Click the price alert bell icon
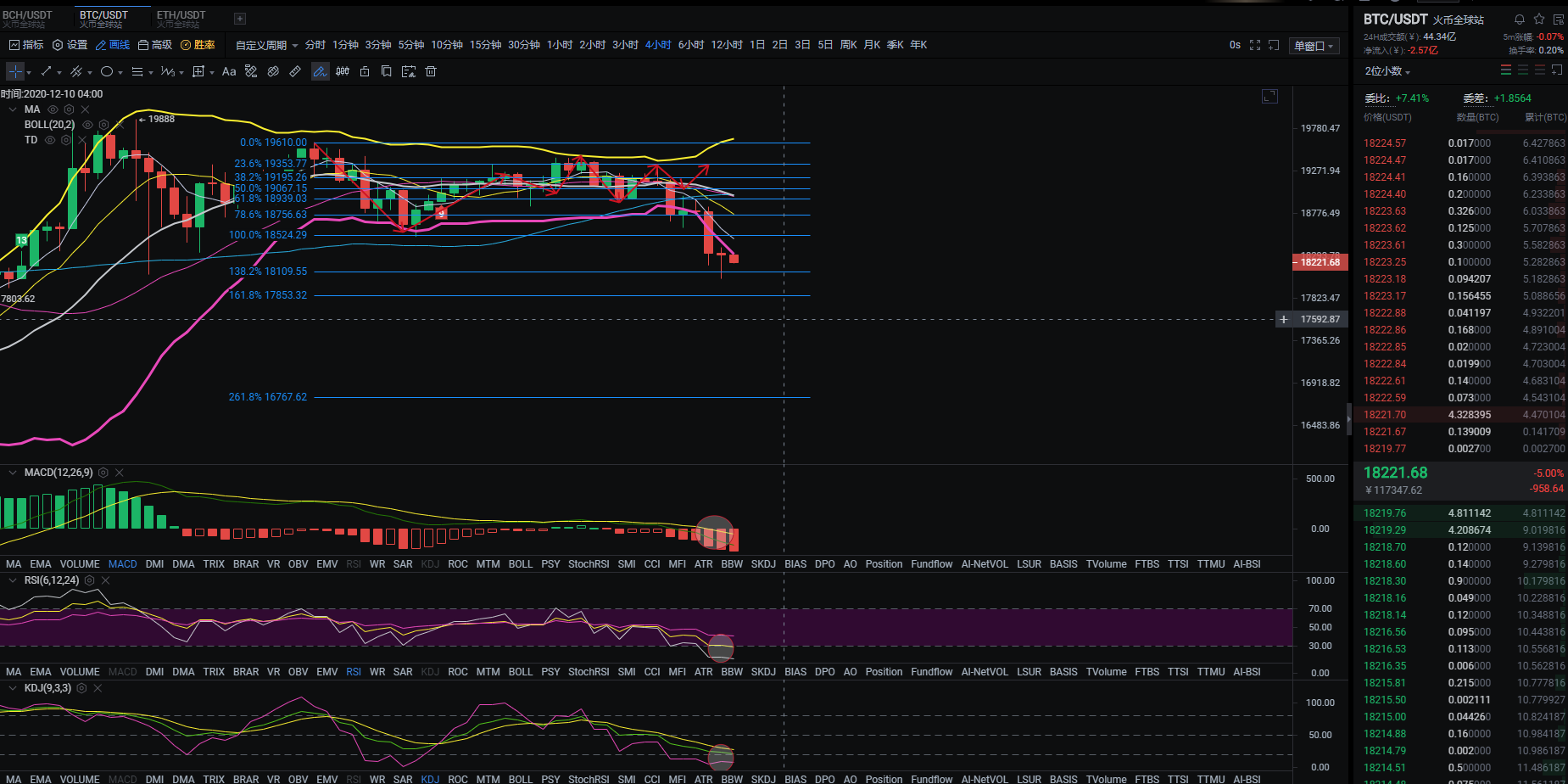Image resolution: width=1568 pixels, height=784 pixels. click(1519, 20)
